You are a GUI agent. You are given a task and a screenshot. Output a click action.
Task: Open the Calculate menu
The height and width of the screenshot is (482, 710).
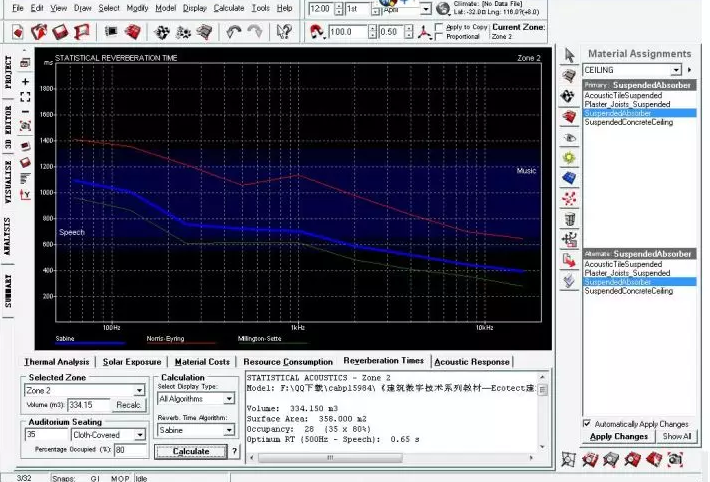[229, 8]
